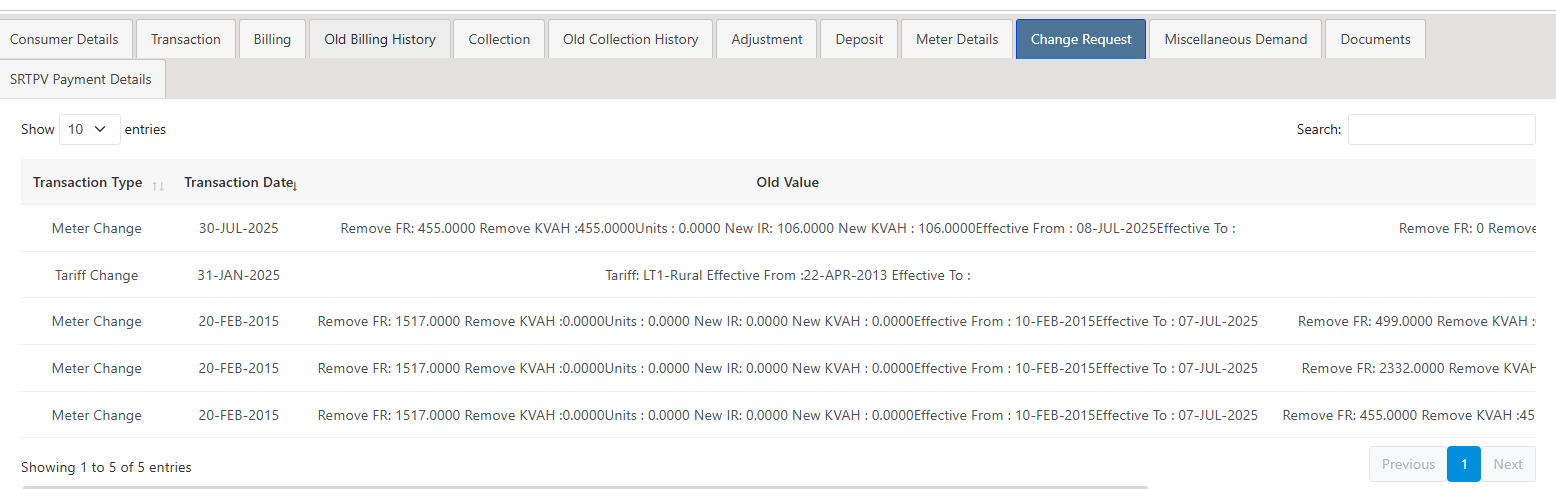Open the Miscellaneous Demand tab

tap(1236, 39)
